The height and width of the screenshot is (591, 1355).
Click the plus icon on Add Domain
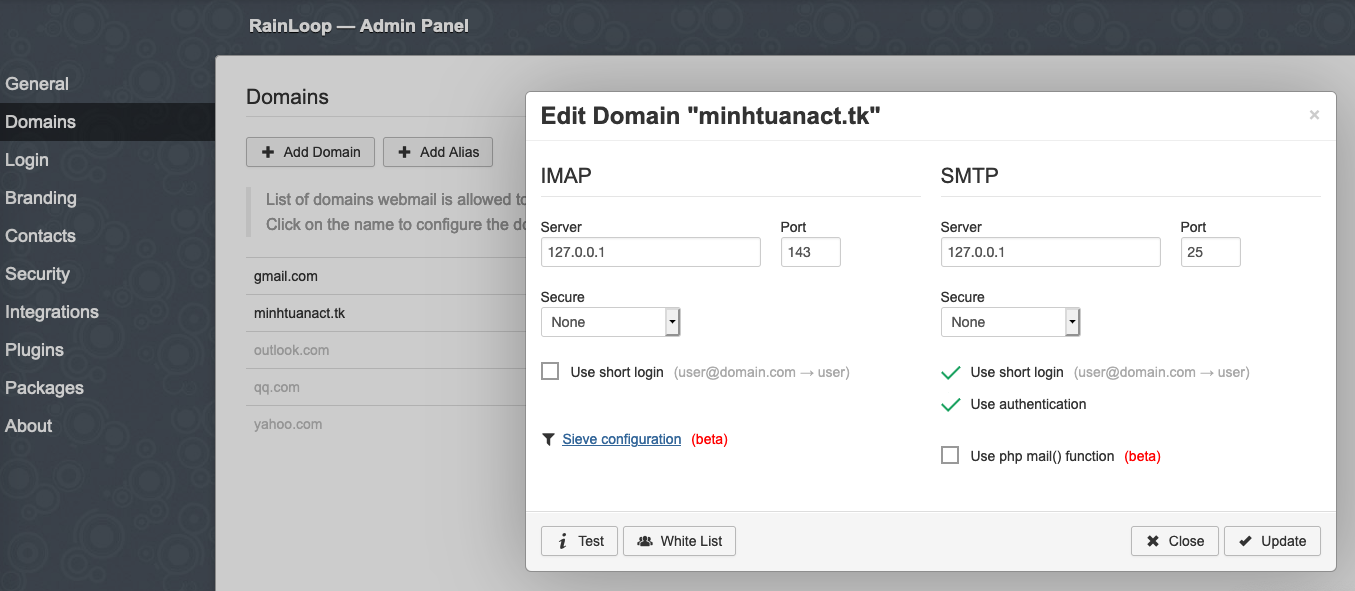268,152
